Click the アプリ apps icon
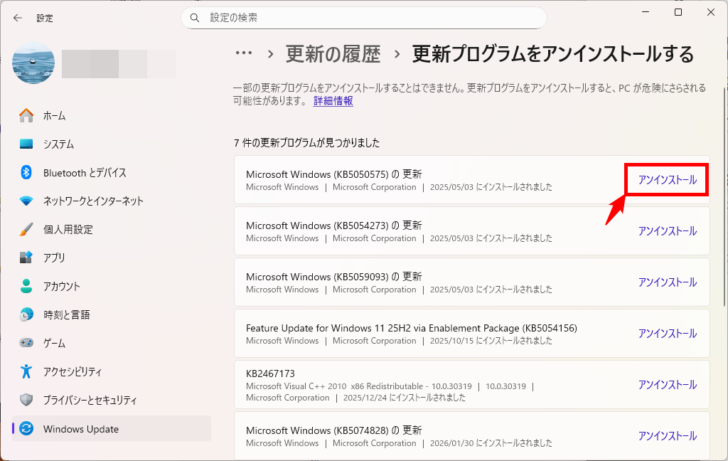This screenshot has height=461, width=728. coord(26,258)
